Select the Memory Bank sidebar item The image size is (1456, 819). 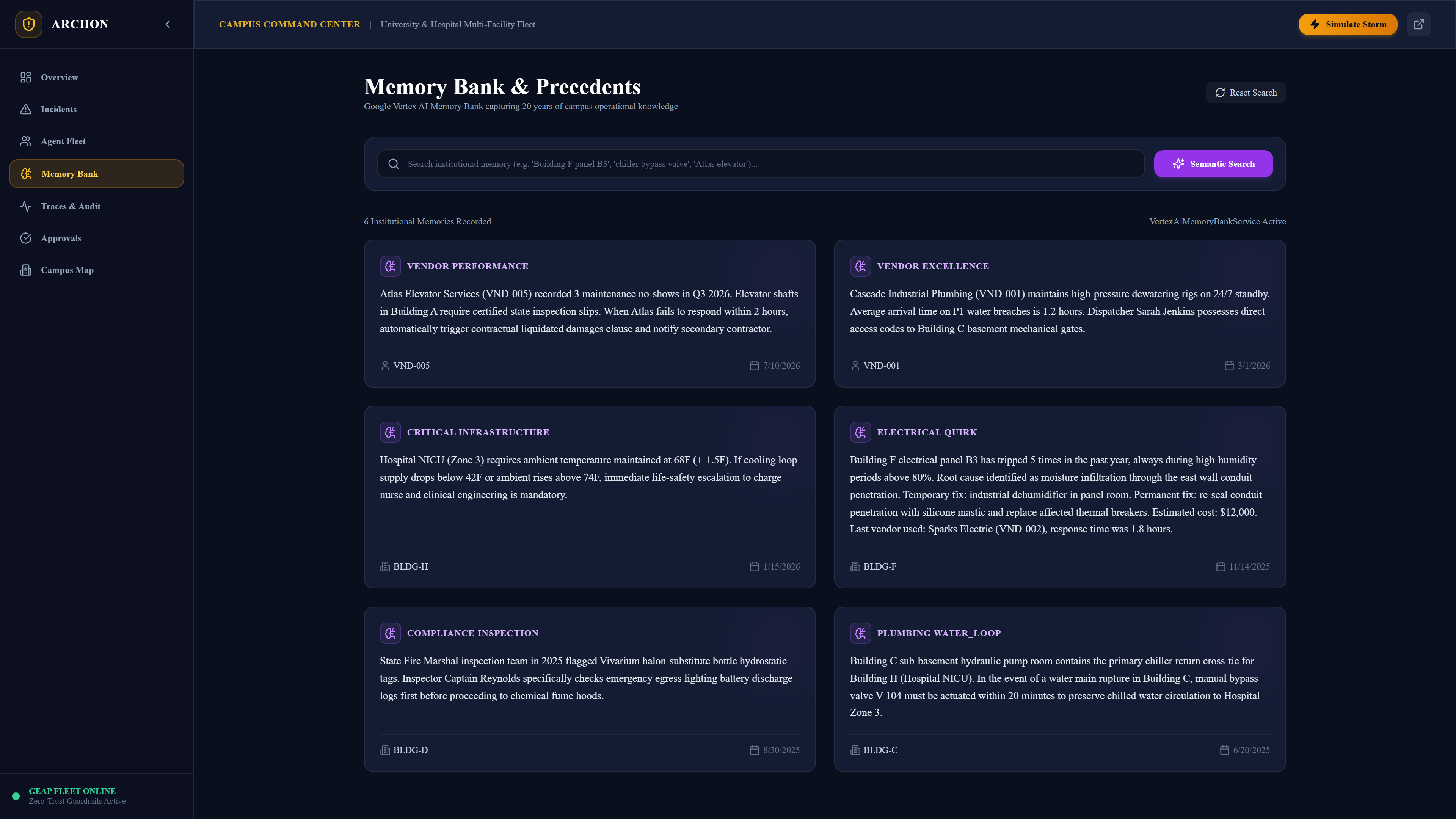coord(97,174)
